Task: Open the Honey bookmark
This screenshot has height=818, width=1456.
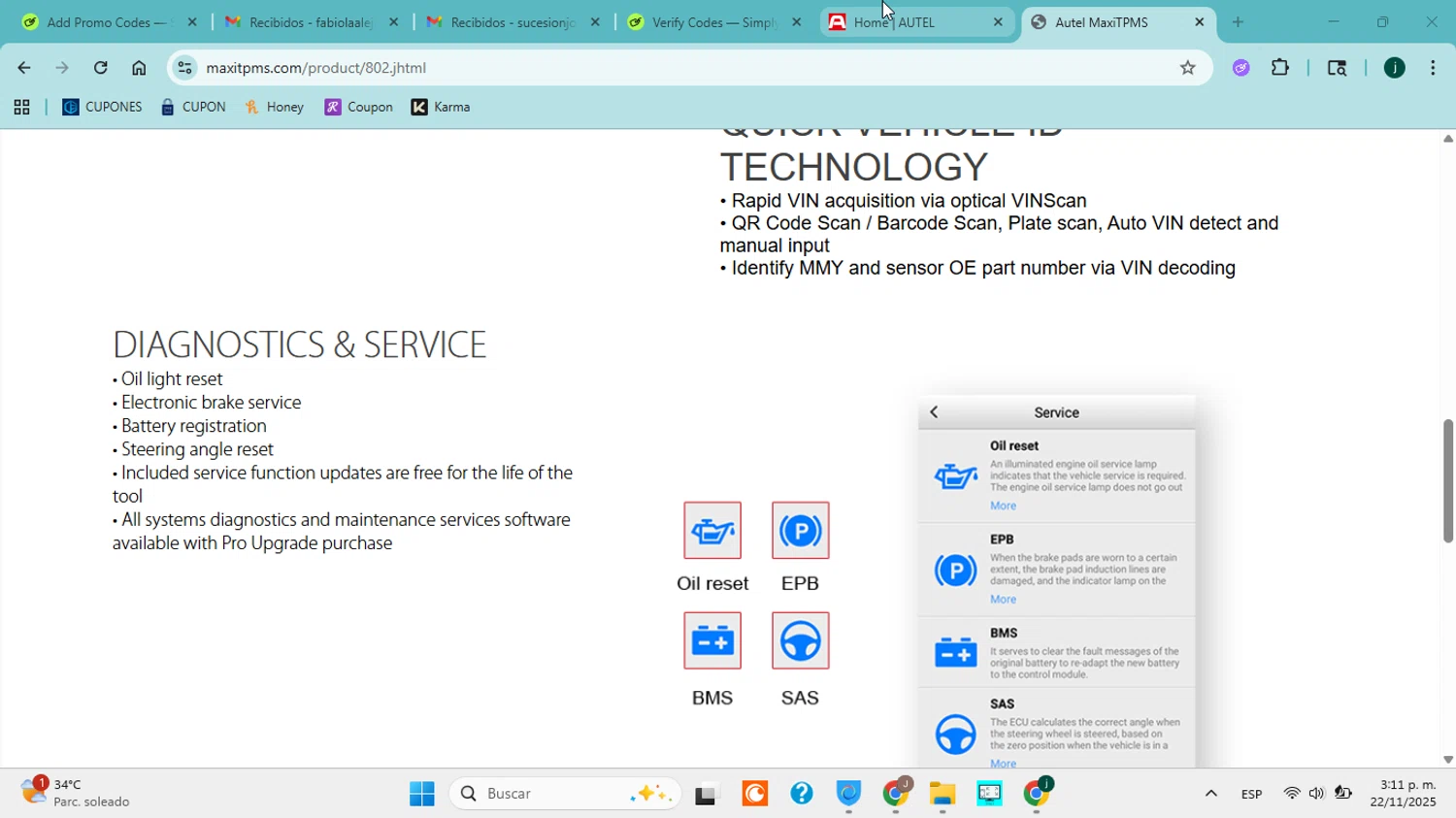Action: click(x=275, y=108)
